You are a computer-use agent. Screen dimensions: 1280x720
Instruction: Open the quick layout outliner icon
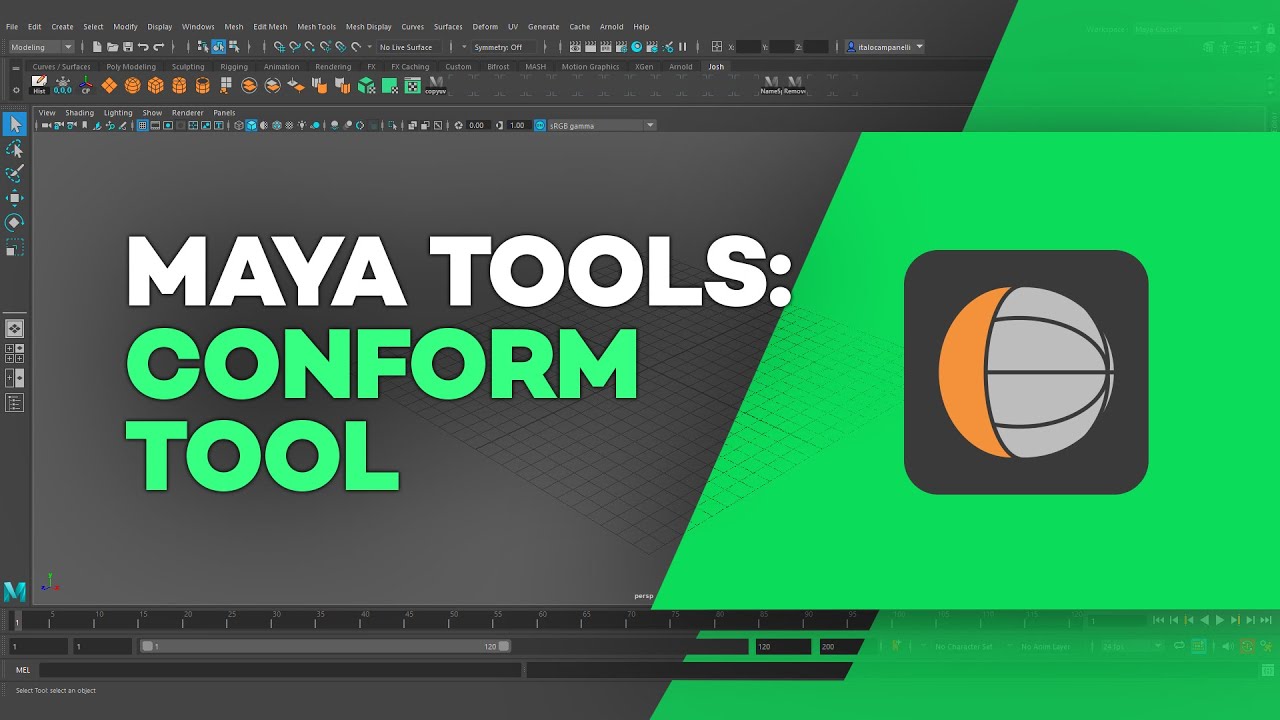pos(15,403)
